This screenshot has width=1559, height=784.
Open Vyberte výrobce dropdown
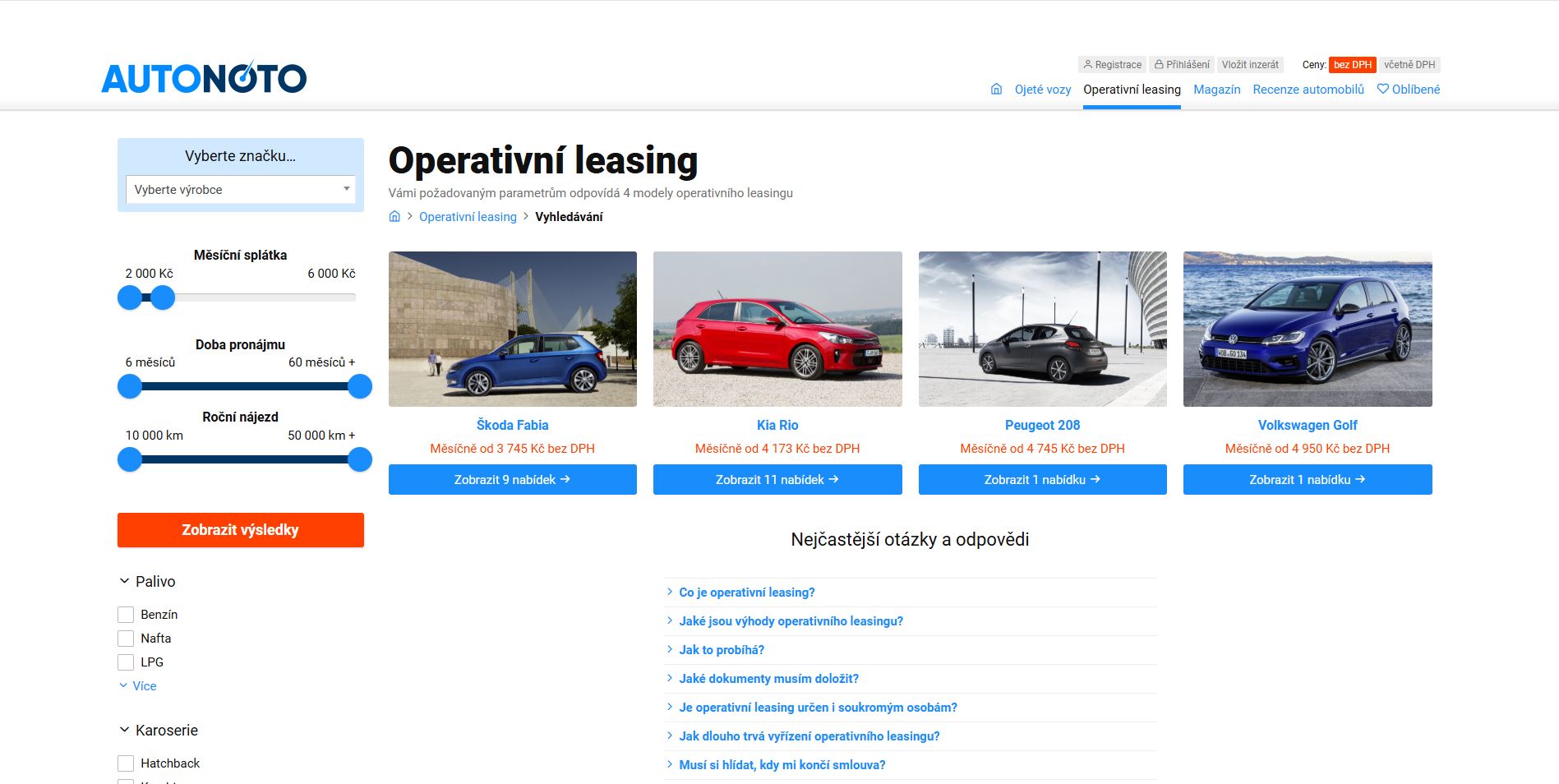pos(240,189)
